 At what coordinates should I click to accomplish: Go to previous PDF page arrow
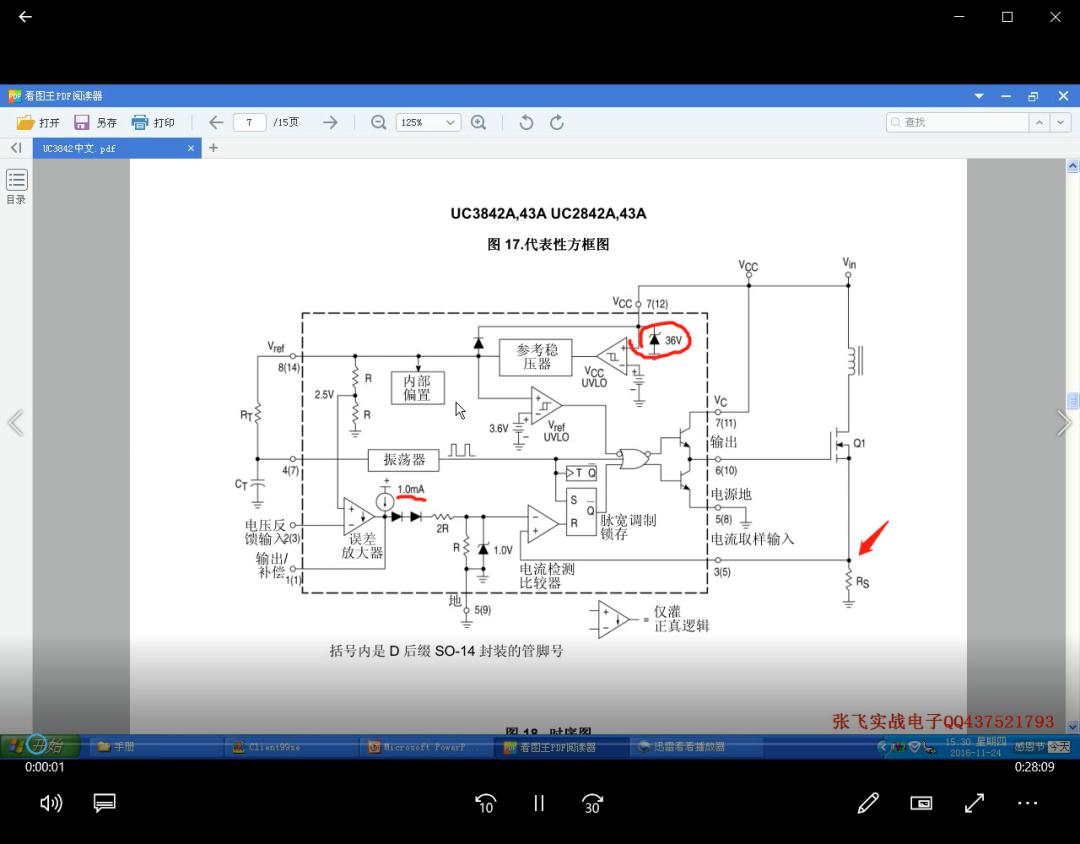coord(216,123)
